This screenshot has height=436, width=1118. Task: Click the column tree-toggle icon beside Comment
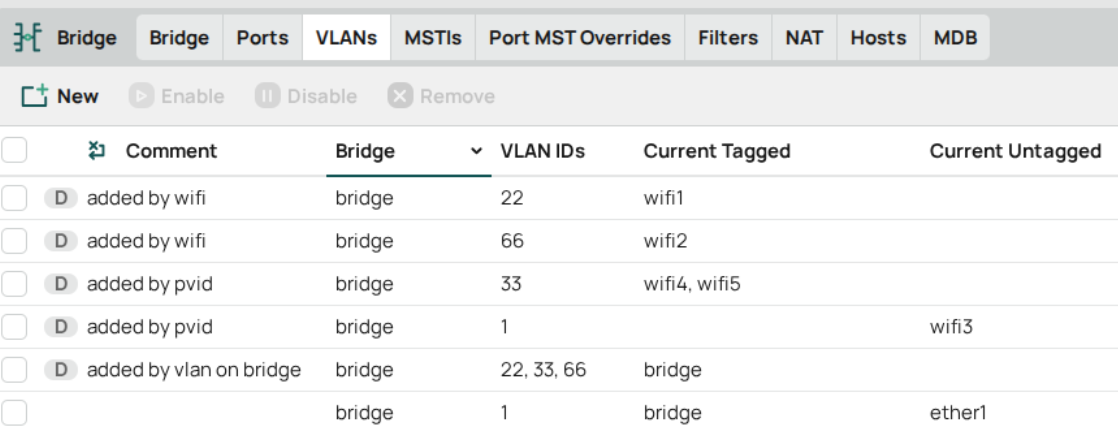click(x=97, y=151)
